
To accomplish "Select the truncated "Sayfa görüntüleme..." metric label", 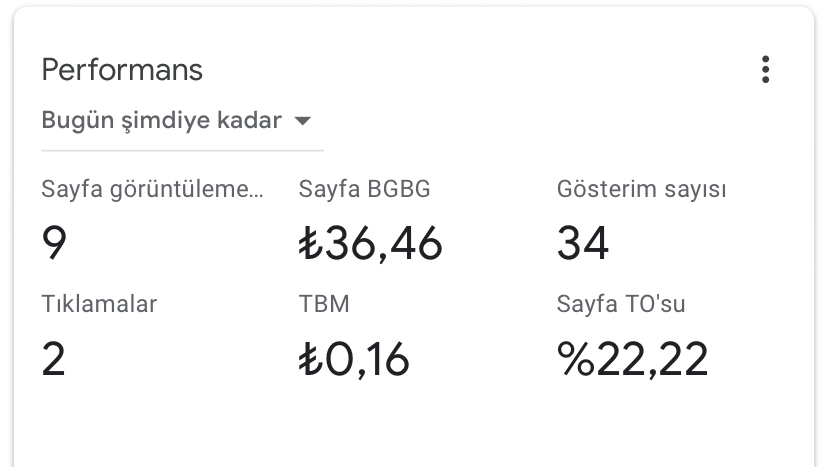I will [x=153, y=189].
